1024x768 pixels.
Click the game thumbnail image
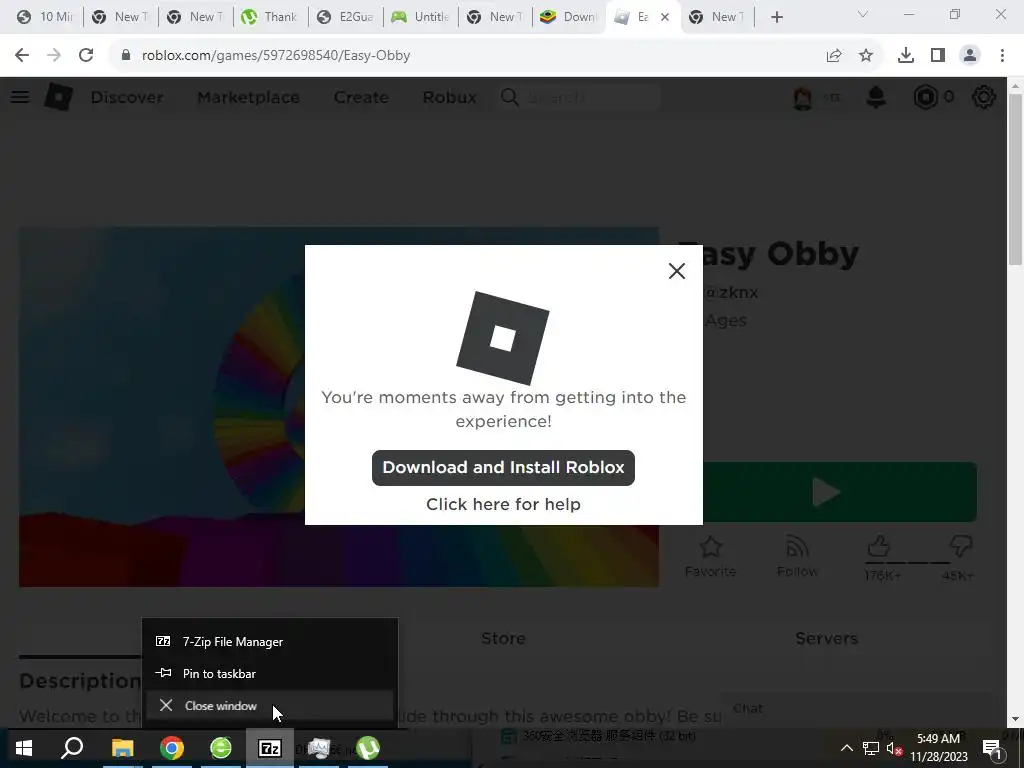tap(338, 407)
